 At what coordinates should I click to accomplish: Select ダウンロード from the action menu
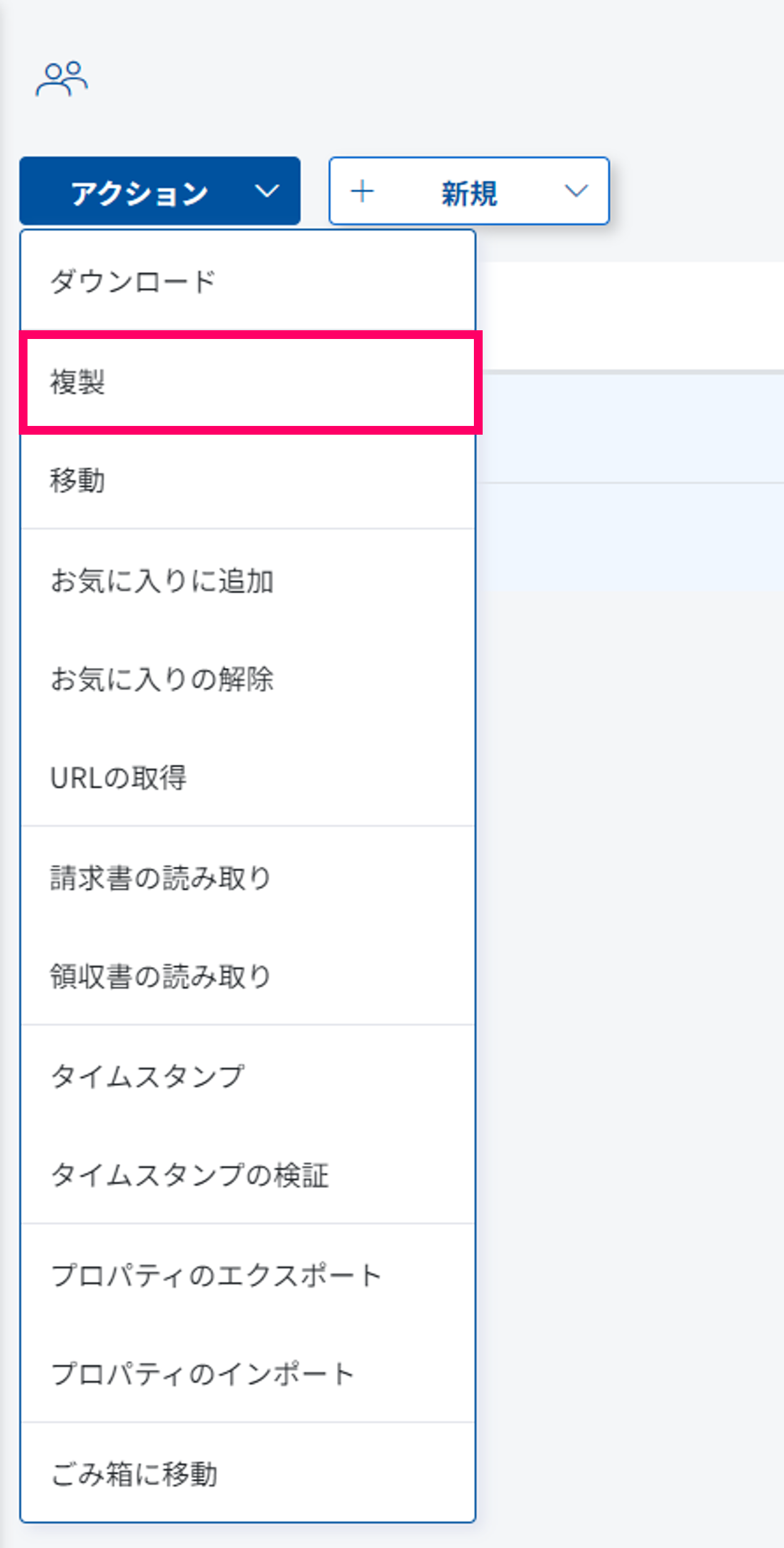click(x=133, y=282)
